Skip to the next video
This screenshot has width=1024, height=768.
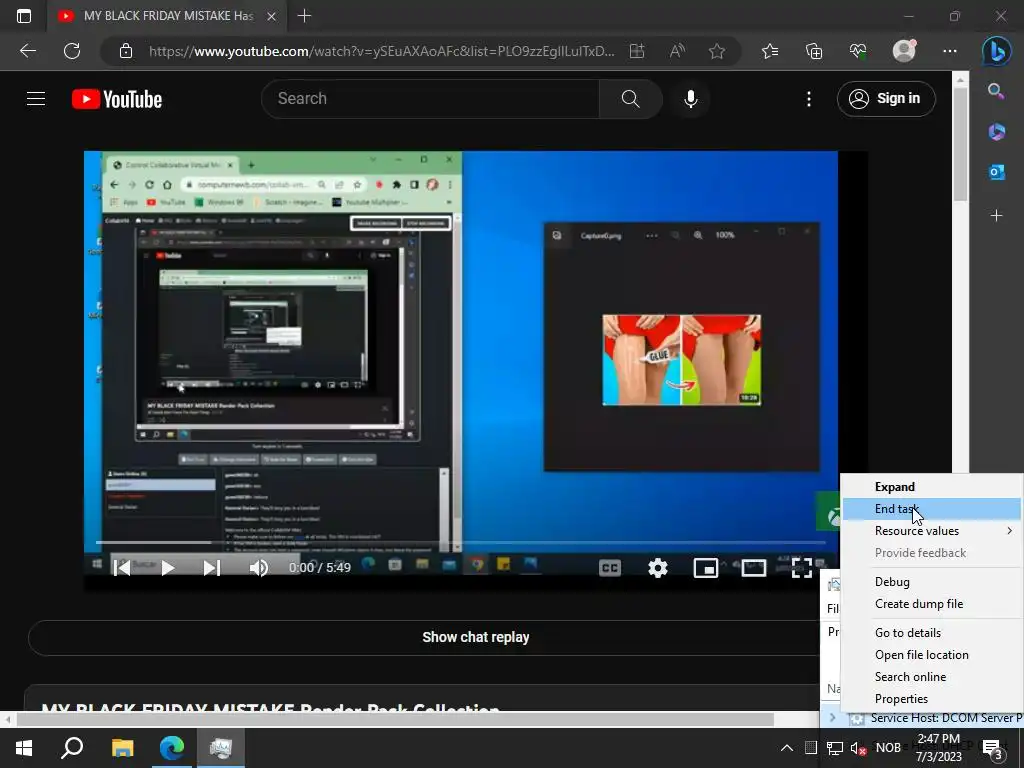click(212, 568)
